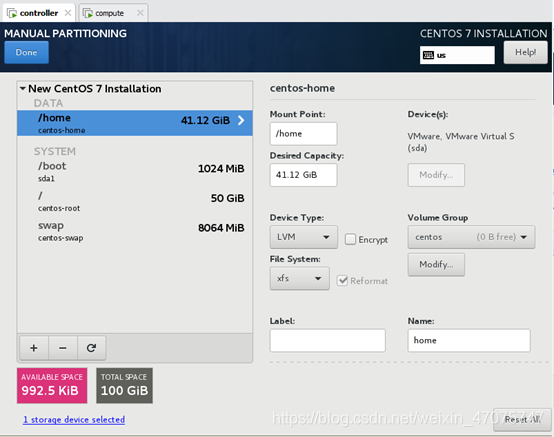Image resolution: width=554 pixels, height=437 pixels.
Task: Switch to the controller tab
Action: tap(39, 13)
